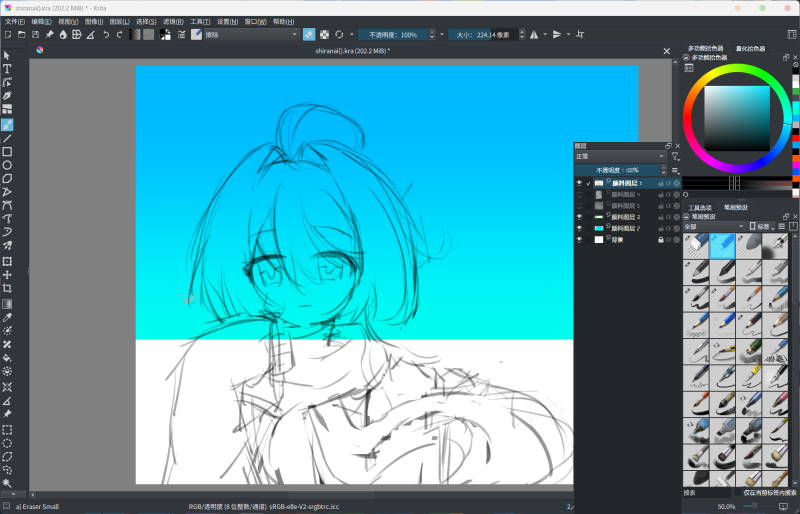Open the layer filter funnel dropdown
The height and width of the screenshot is (514, 800).
(676, 156)
